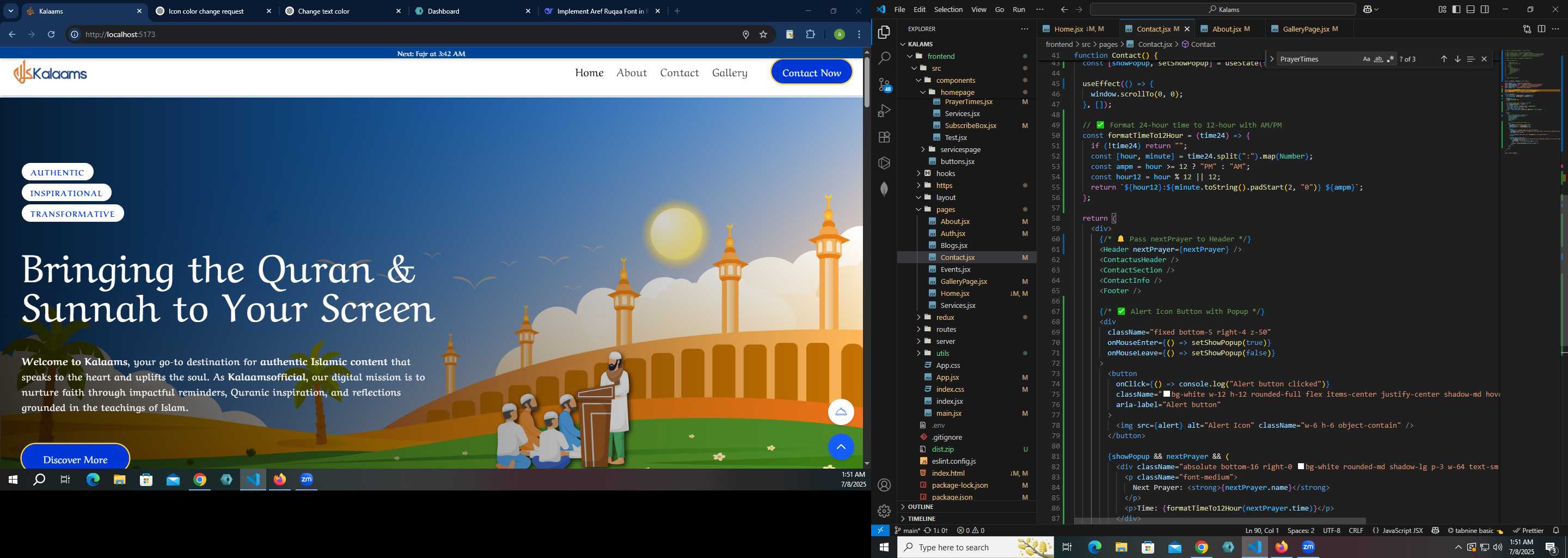Open the Run menu
This screenshot has width=1568, height=558.
tap(1018, 9)
